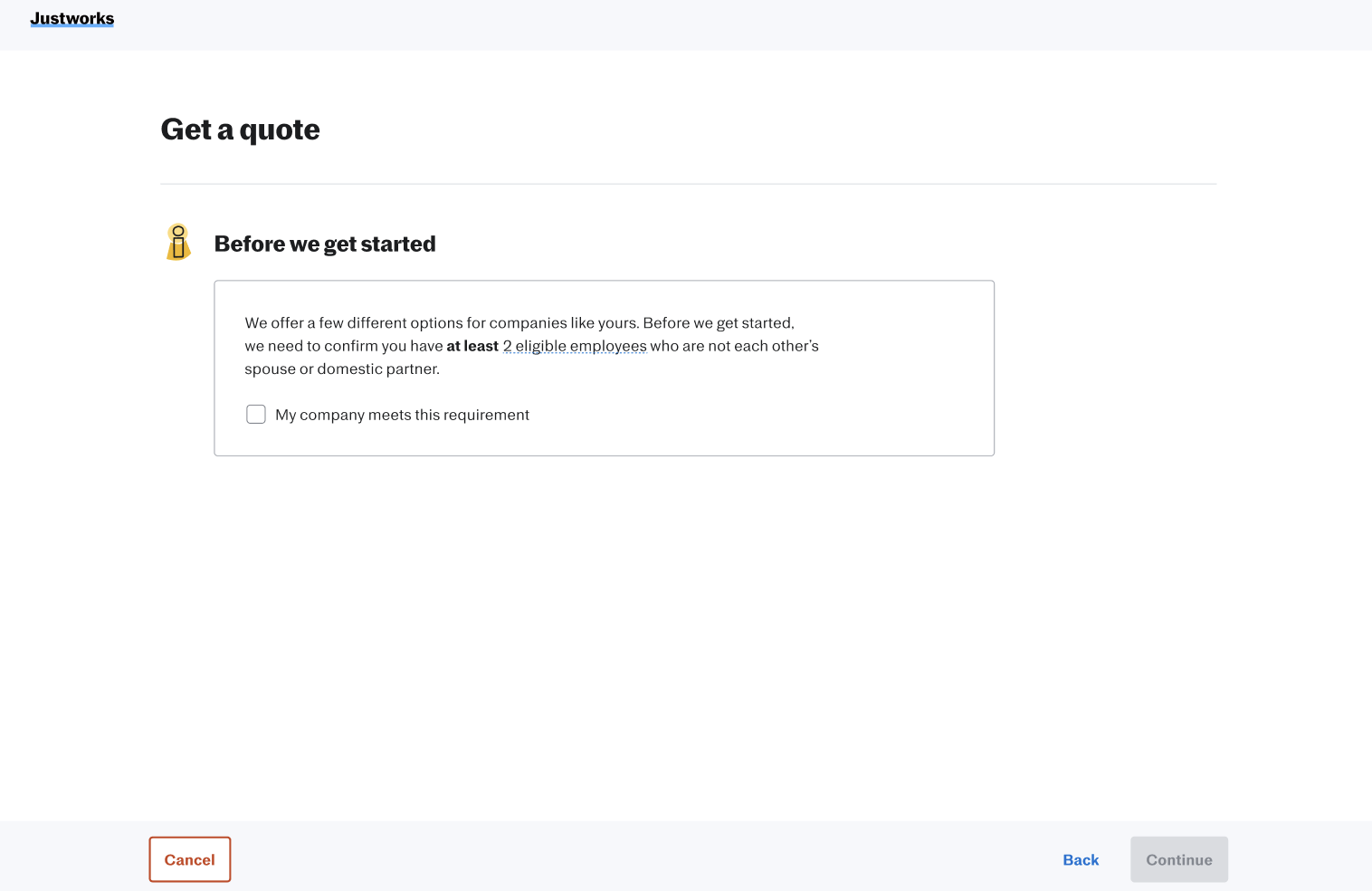
Task: Click the greyed-out Continue button
Action: pos(1178,860)
